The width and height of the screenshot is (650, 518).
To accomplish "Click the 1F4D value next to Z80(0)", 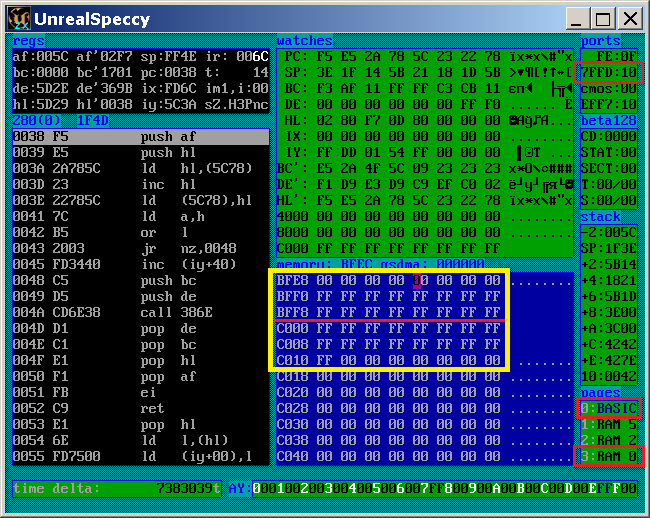I will tap(93, 121).
